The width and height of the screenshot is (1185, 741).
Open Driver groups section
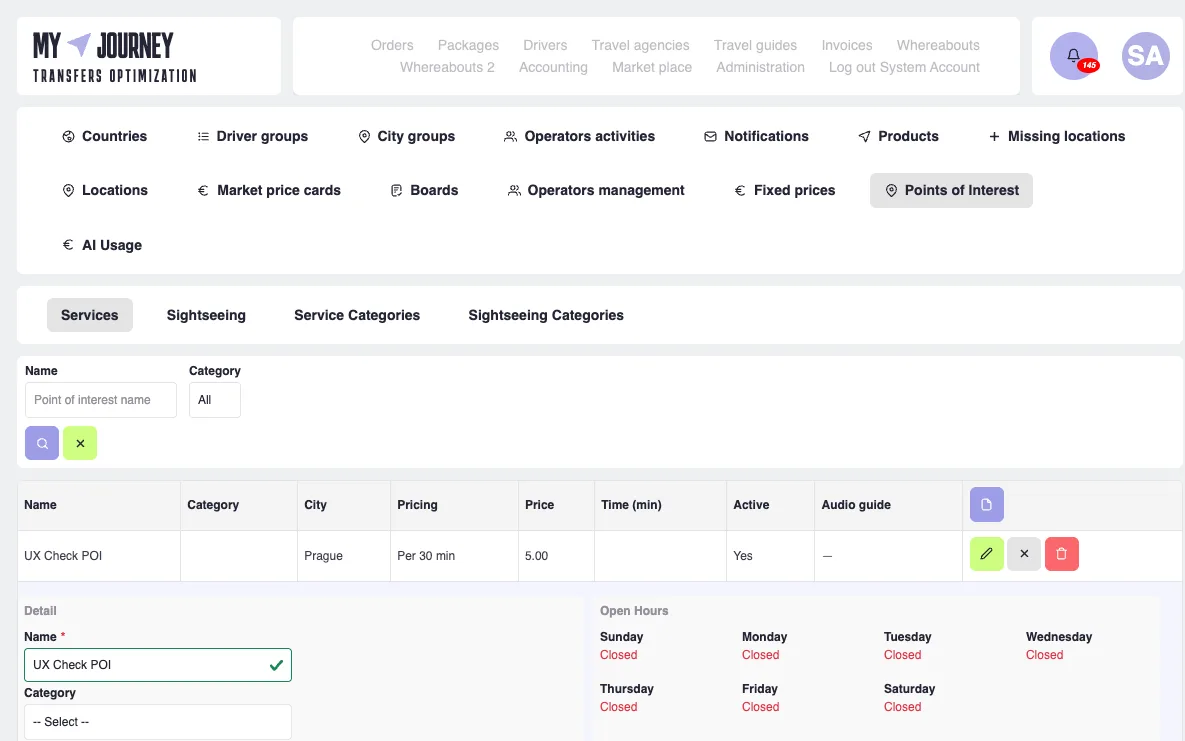(252, 136)
